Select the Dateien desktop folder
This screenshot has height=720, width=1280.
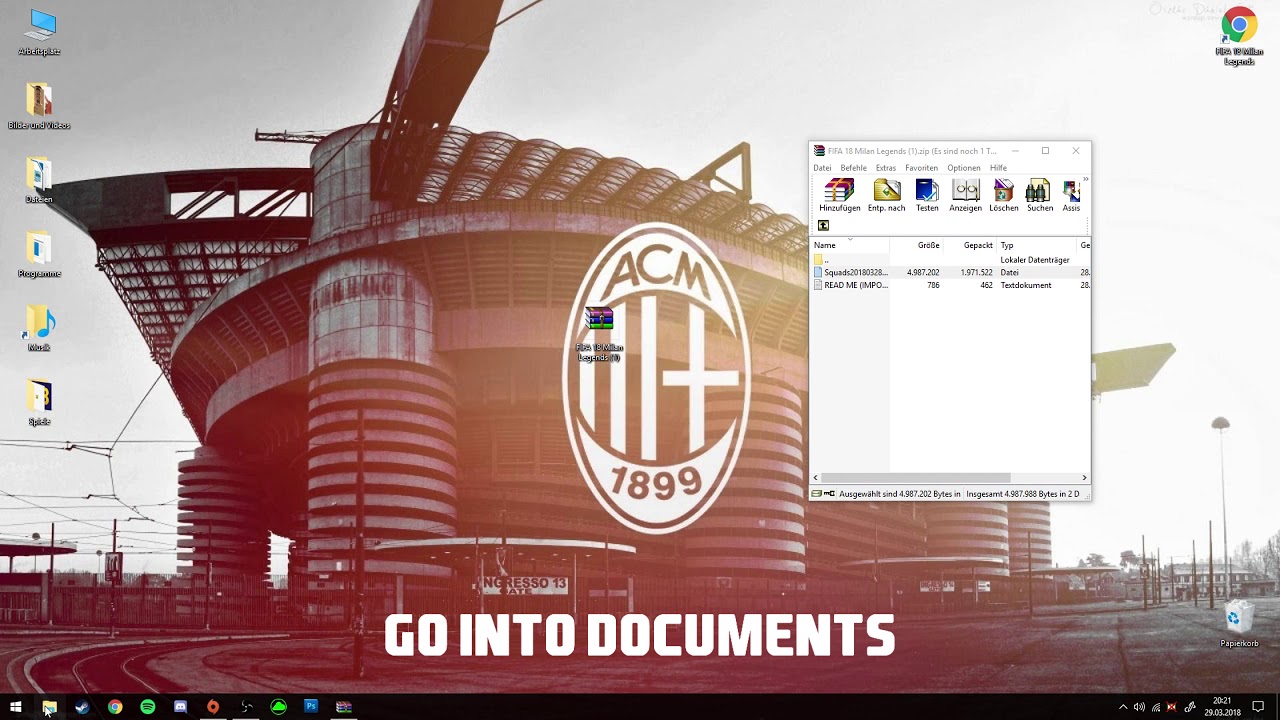click(x=39, y=180)
